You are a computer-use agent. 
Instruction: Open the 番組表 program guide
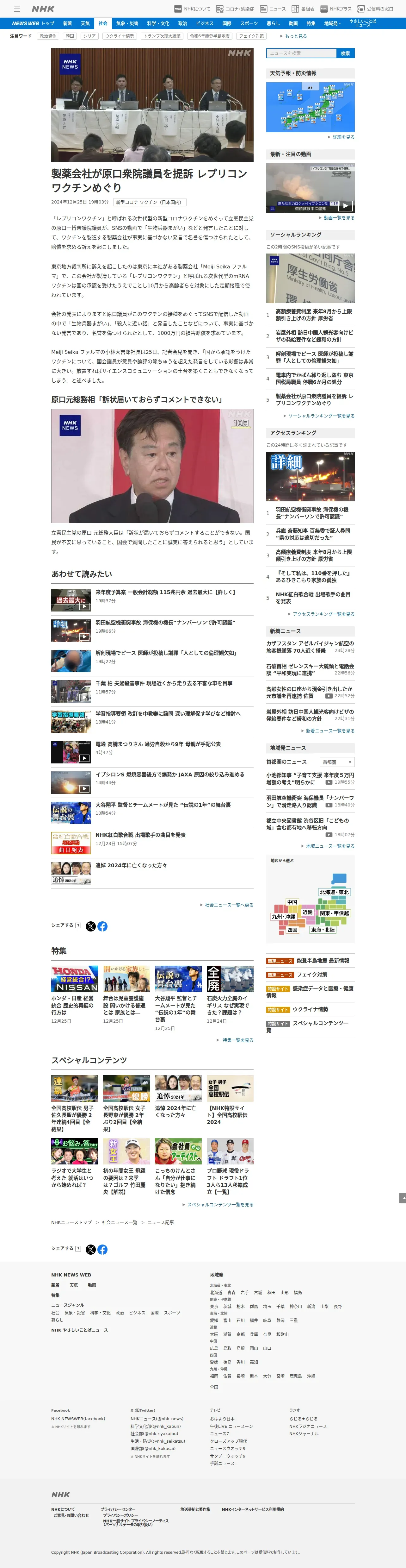(303, 9)
